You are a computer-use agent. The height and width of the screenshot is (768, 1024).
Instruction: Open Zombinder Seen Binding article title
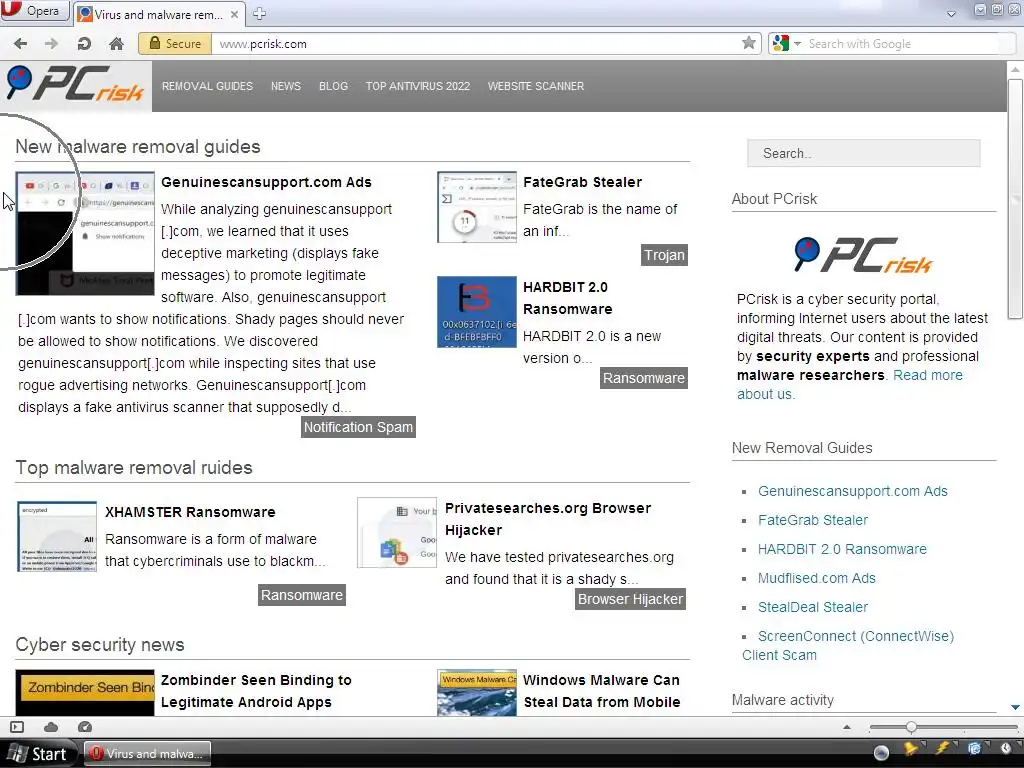pyautogui.click(x=256, y=691)
